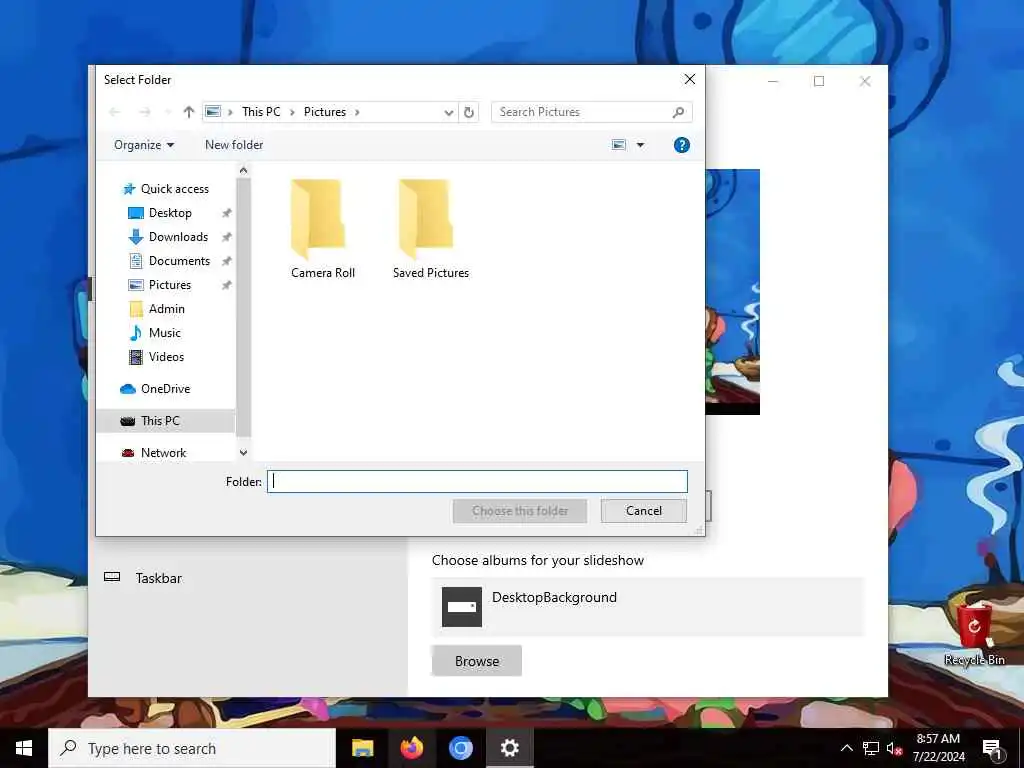The height and width of the screenshot is (768, 1024).
Task: Click in the Folder name input field
Action: tap(477, 482)
